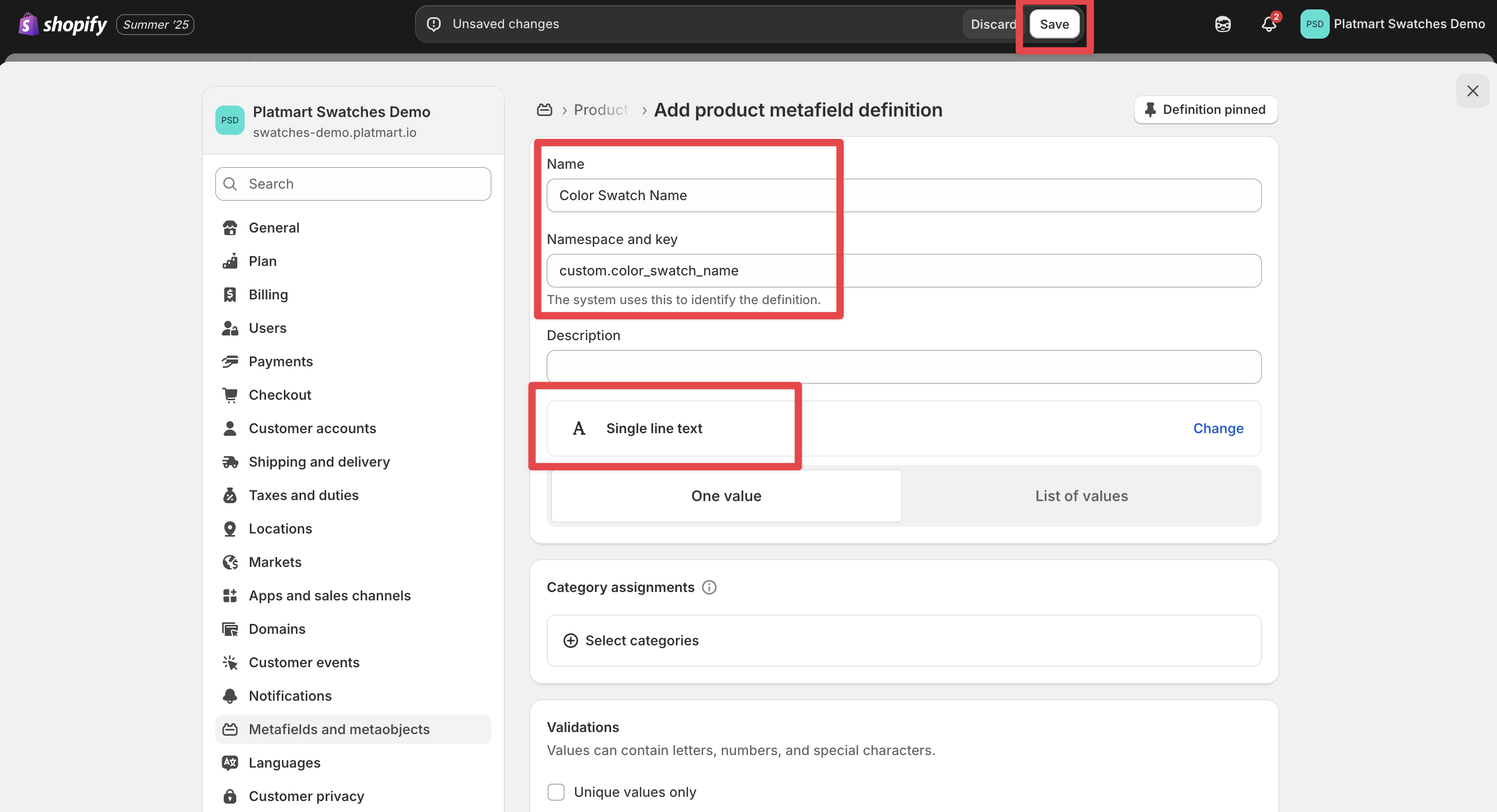
Task: Open Billing settings
Action: point(353,295)
